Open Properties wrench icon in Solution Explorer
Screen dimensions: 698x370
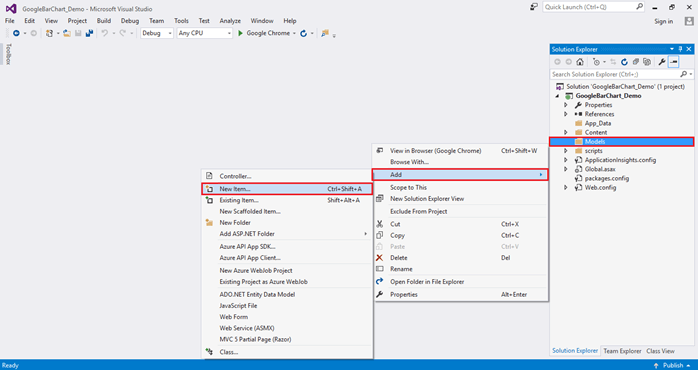click(662, 62)
